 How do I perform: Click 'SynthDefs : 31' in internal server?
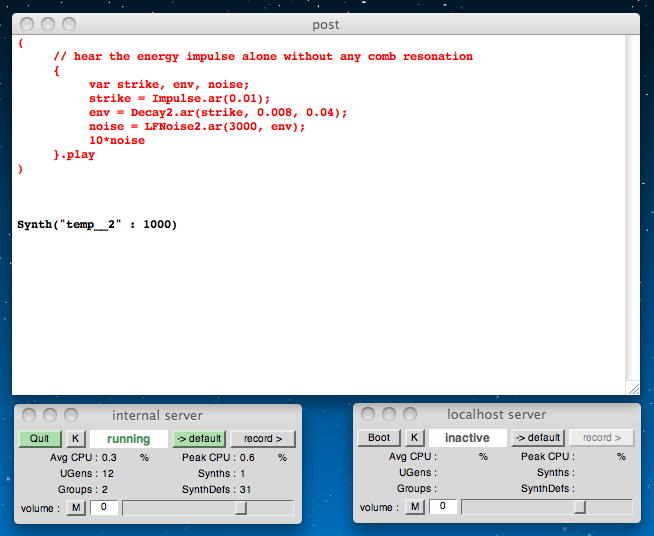[x=216, y=489]
